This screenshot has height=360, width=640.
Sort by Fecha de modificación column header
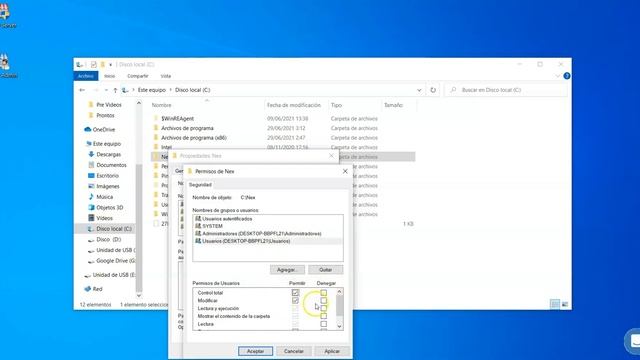(296, 105)
